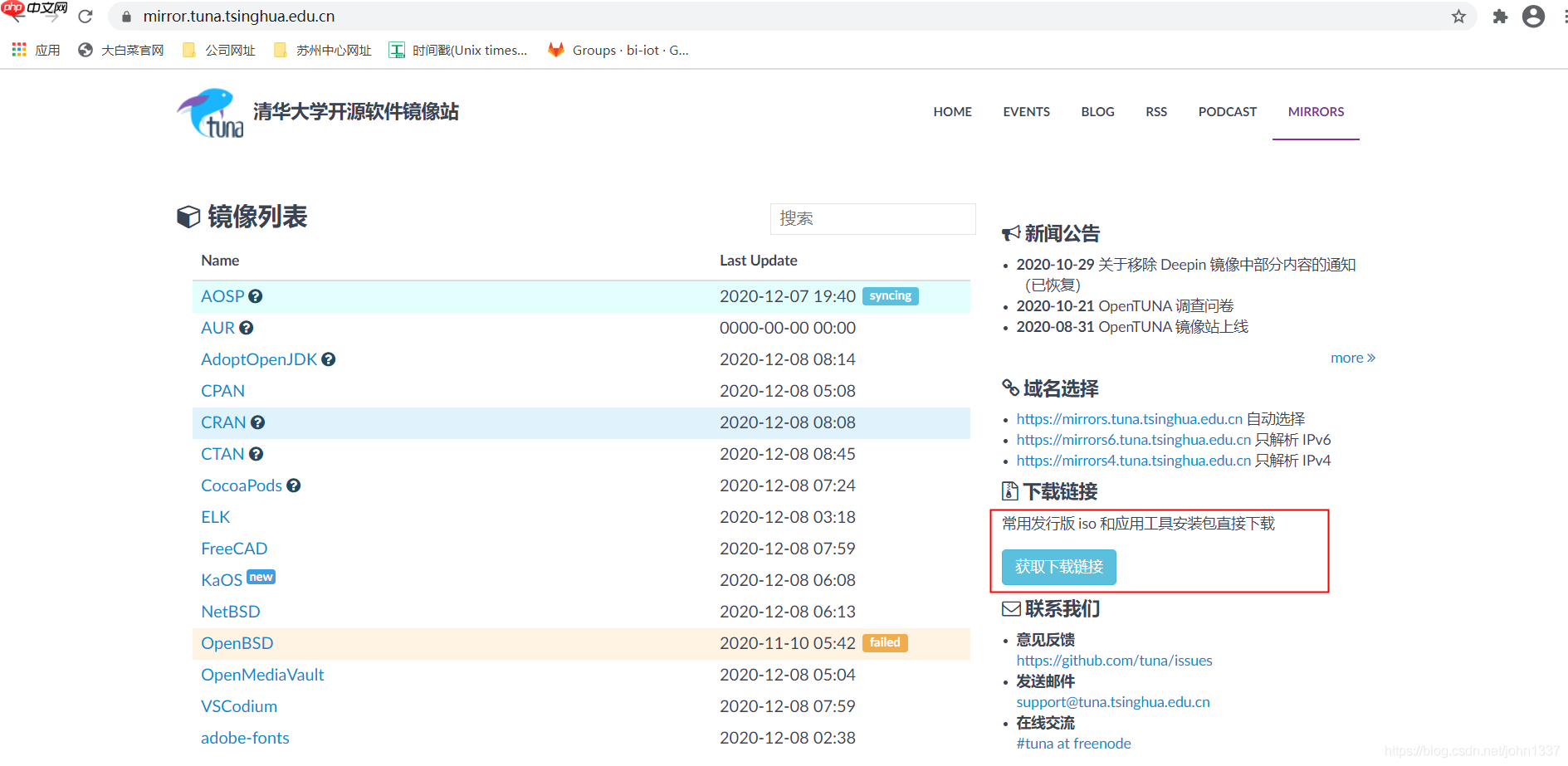Open the help tooltip icon next to AOSP
The image size is (1568, 766).
(x=255, y=295)
